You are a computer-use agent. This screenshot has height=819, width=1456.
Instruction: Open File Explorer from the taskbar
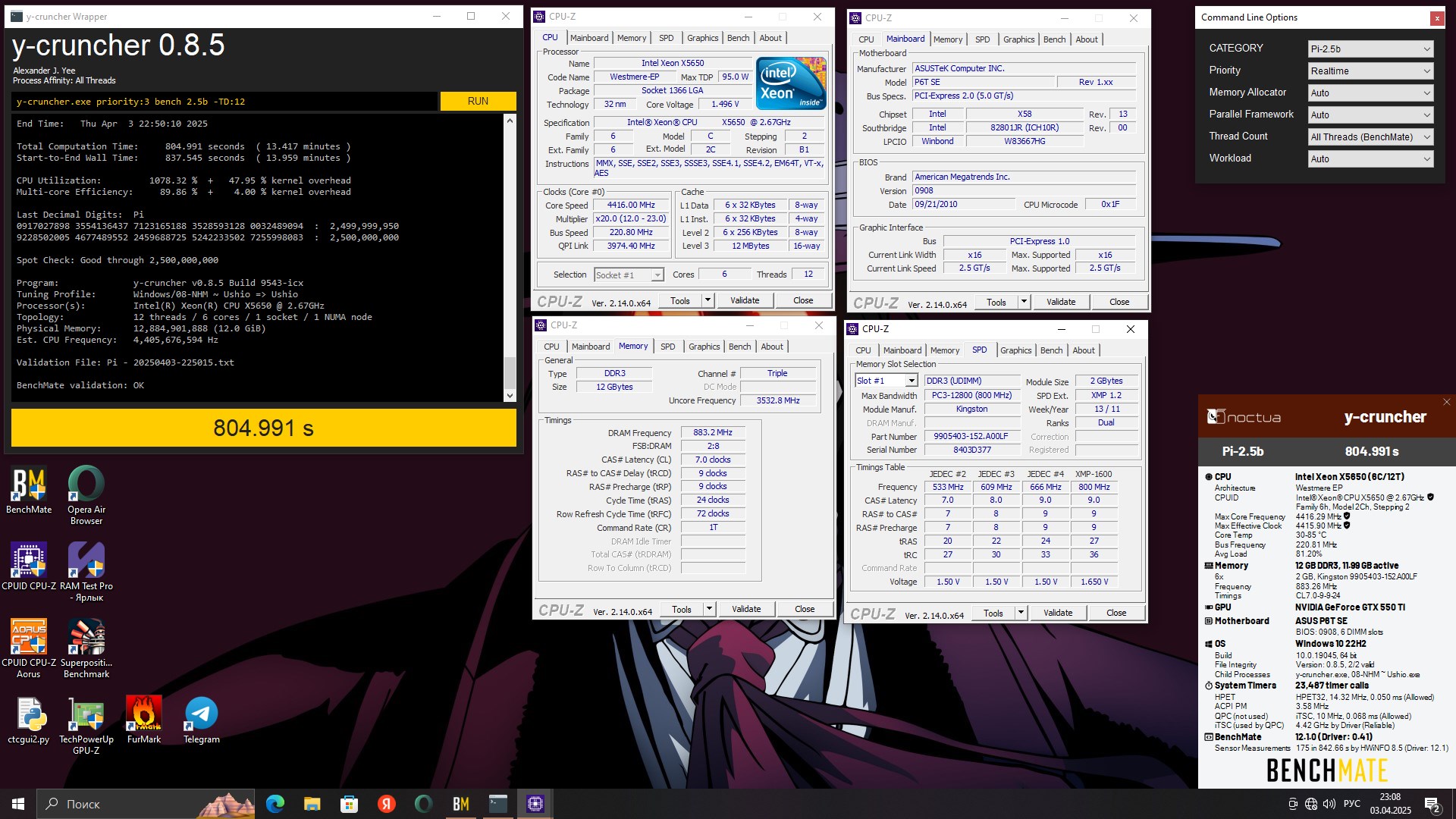point(312,804)
